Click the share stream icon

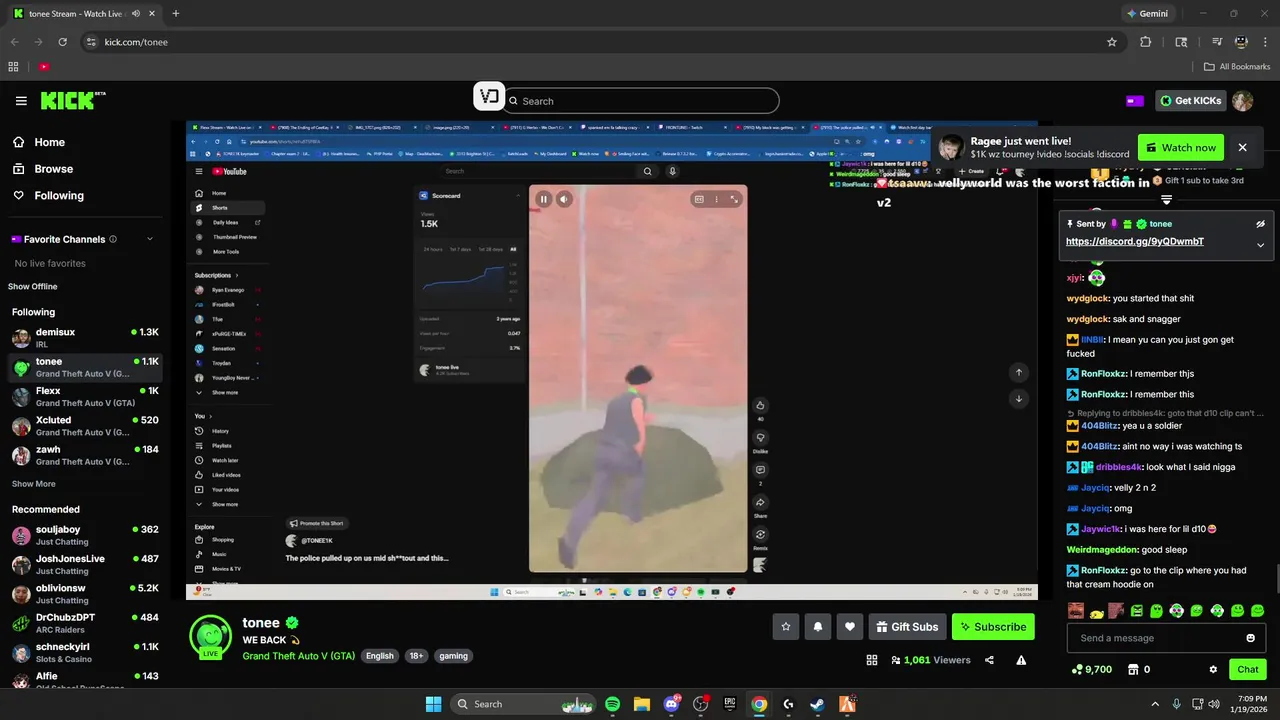click(989, 660)
